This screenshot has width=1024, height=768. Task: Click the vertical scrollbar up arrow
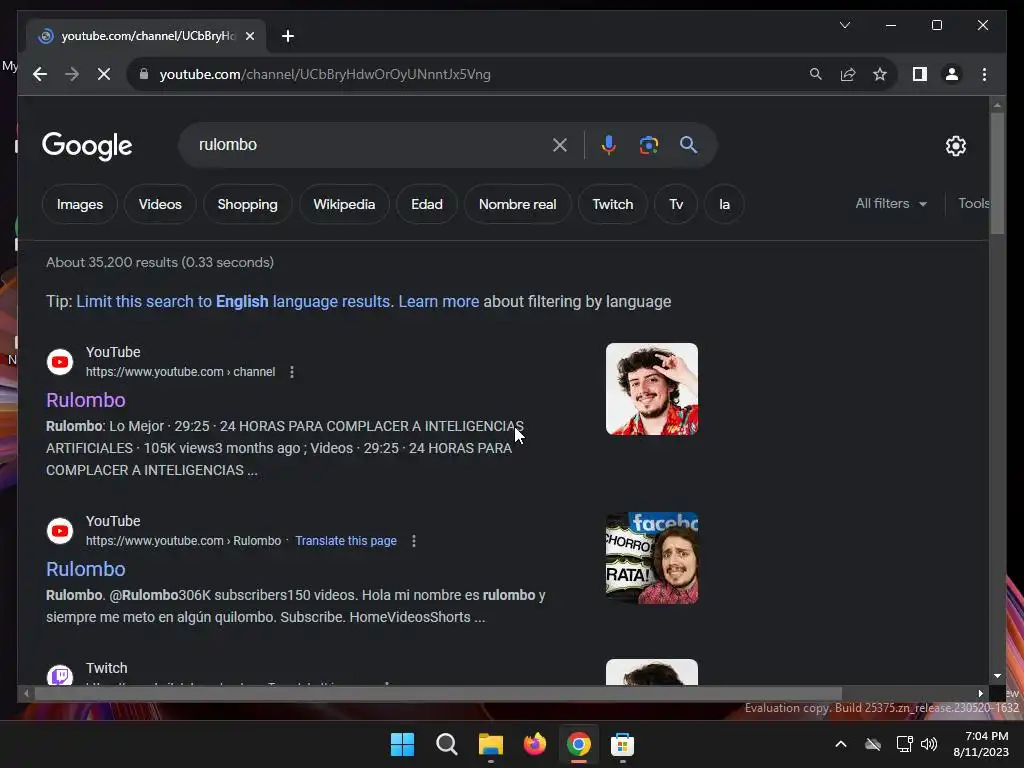coord(997,104)
